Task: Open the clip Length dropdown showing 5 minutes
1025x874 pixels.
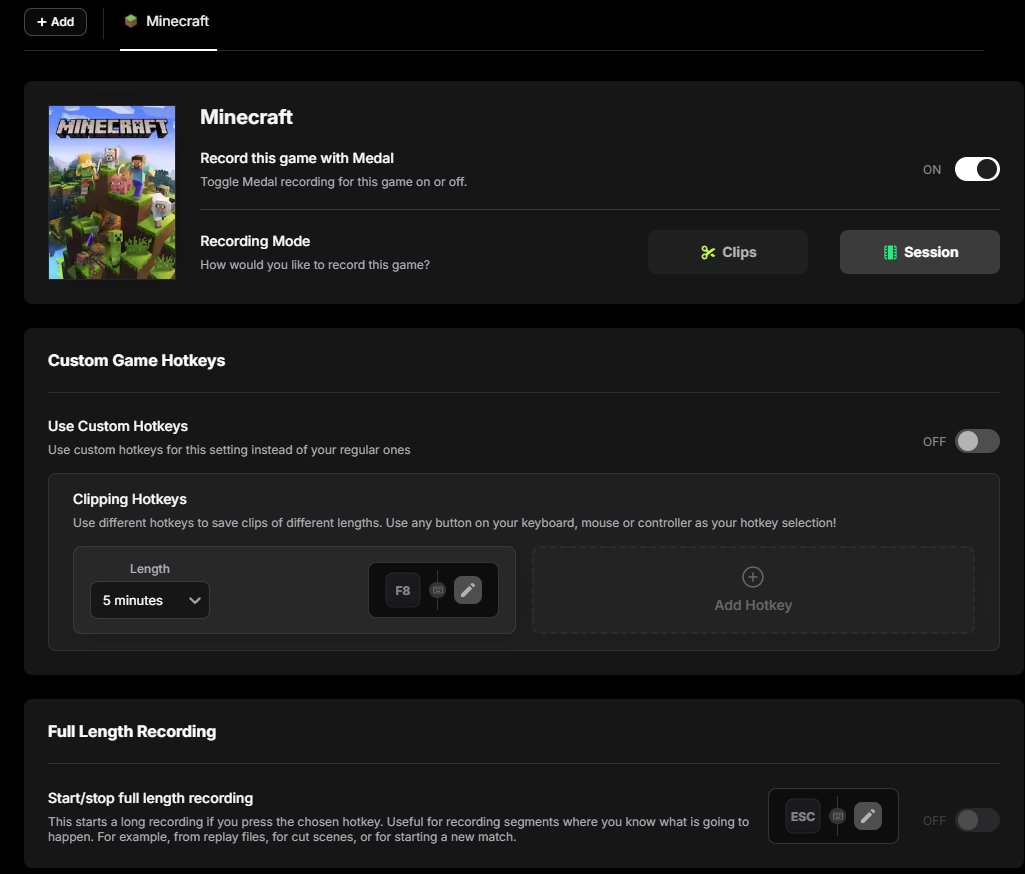Action: pyautogui.click(x=150, y=600)
